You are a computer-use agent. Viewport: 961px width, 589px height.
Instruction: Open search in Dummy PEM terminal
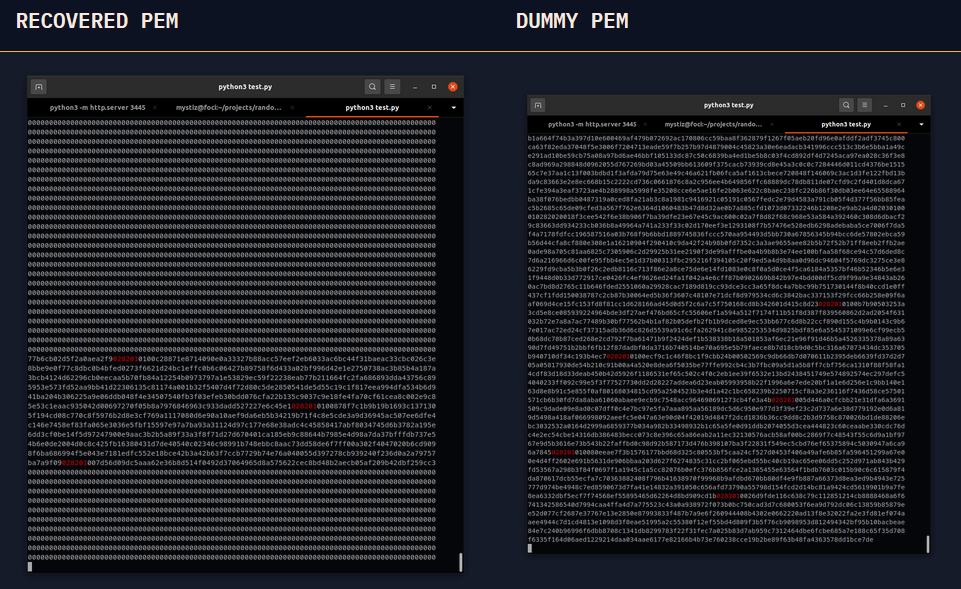(846, 105)
